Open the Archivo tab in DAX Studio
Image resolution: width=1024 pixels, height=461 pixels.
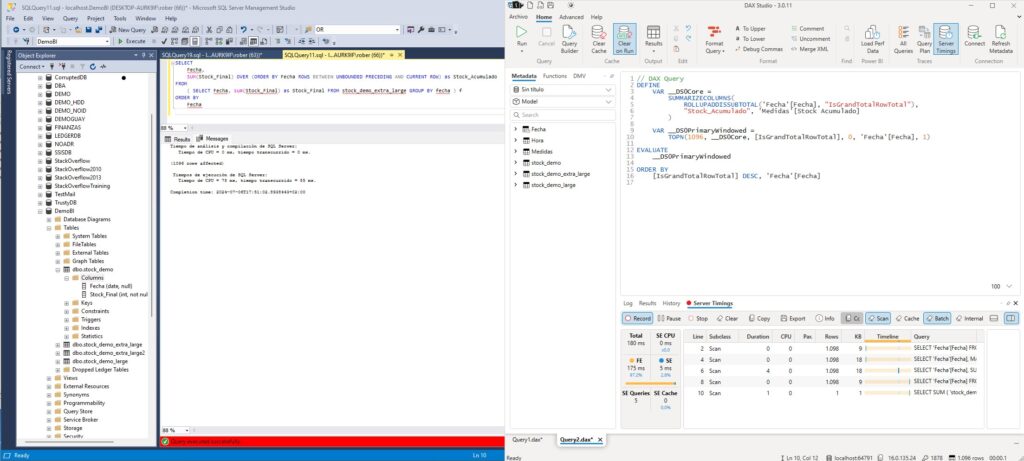[x=518, y=17]
